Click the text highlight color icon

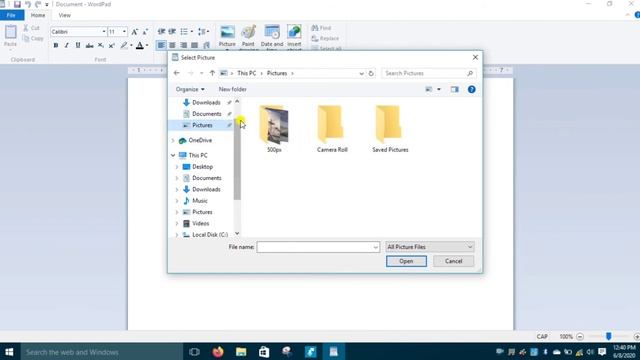coord(124,45)
